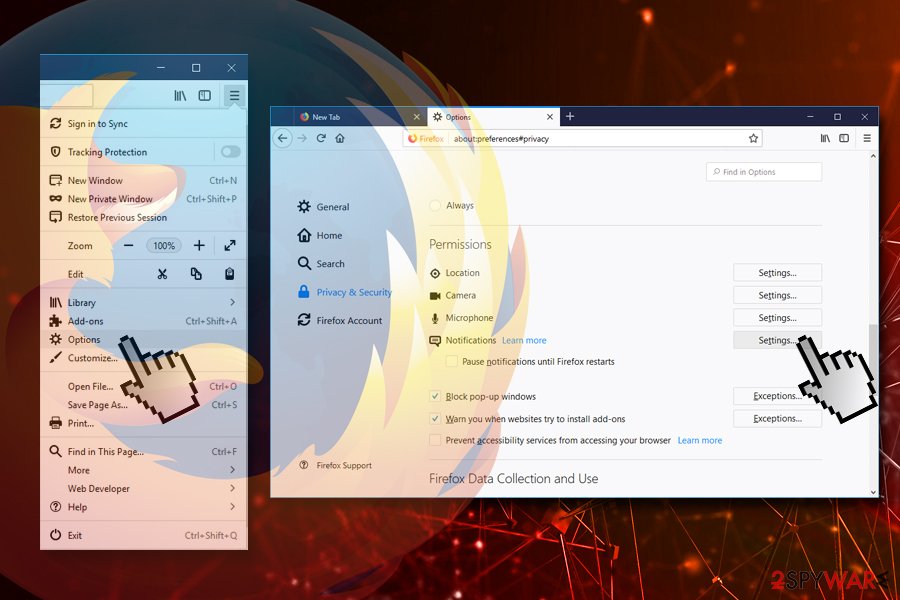Go to home page icon
The image size is (900, 600).
coord(340,138)
